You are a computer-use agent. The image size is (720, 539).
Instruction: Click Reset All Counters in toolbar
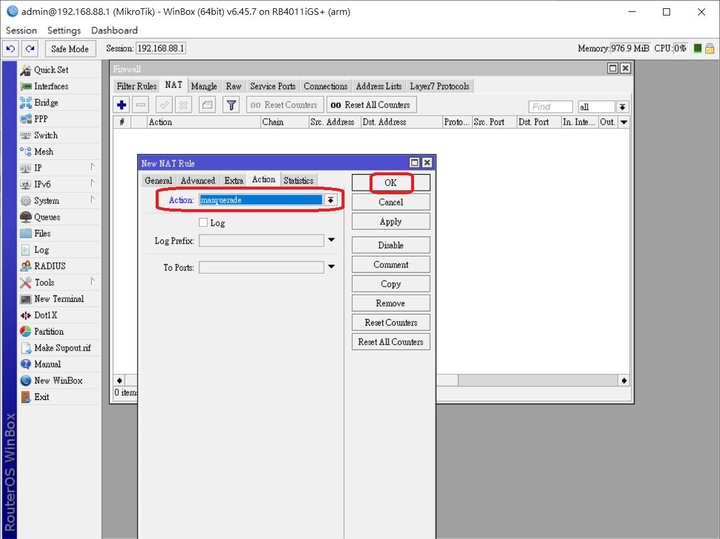(371, 105)
